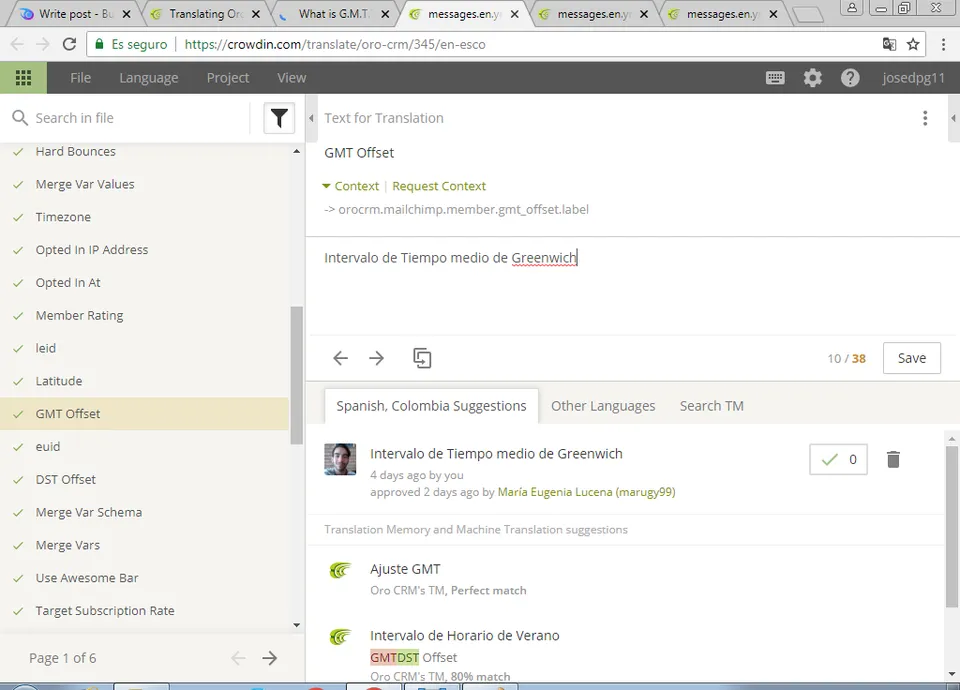Image resolution: width=960 pixels, height=690 pixels.
Task: Click Oro CRM TM icon beside Ajuste GMT
Action: [x=340, y=571]
